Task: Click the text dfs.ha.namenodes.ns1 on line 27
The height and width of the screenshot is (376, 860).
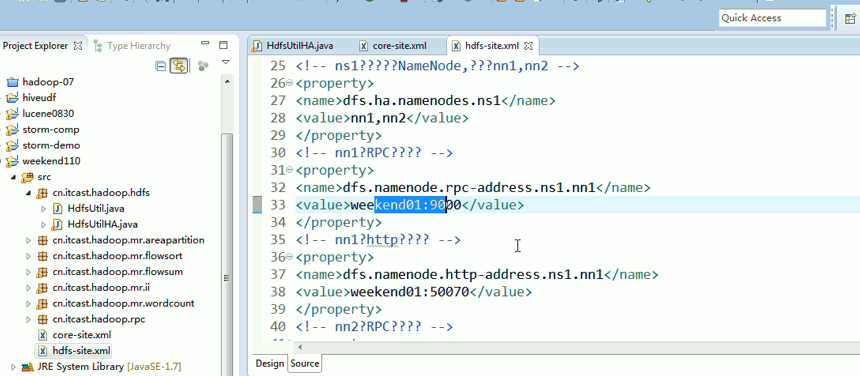Action: (x=421, y=101)
